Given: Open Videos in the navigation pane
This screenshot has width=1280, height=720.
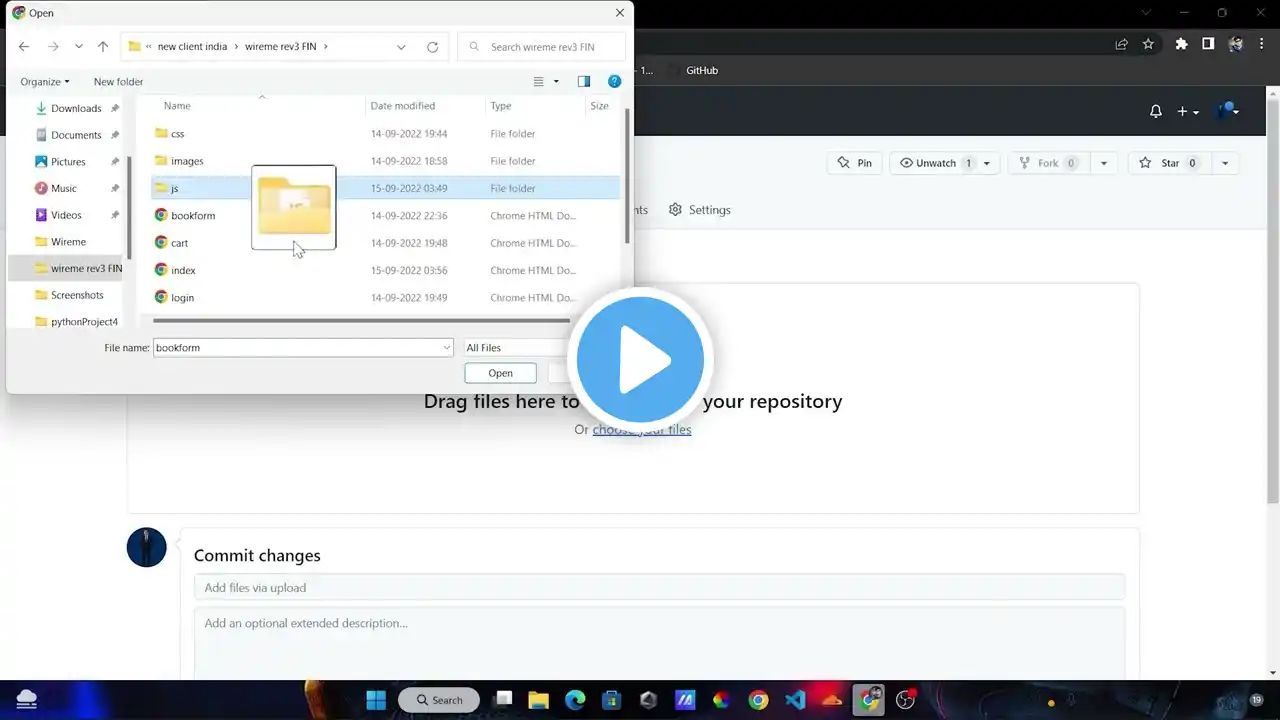Looking at the screenshot, I should [x=66, y=215].
